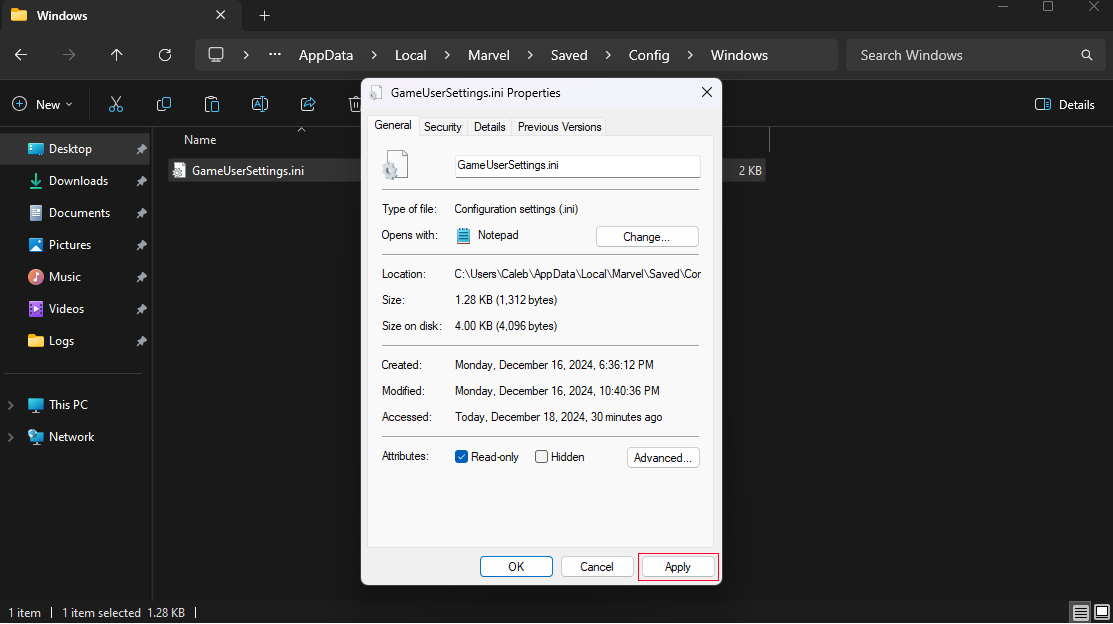Expand the Network tree node
Screen dimensions: 1113x624
(x=11, y=437)
